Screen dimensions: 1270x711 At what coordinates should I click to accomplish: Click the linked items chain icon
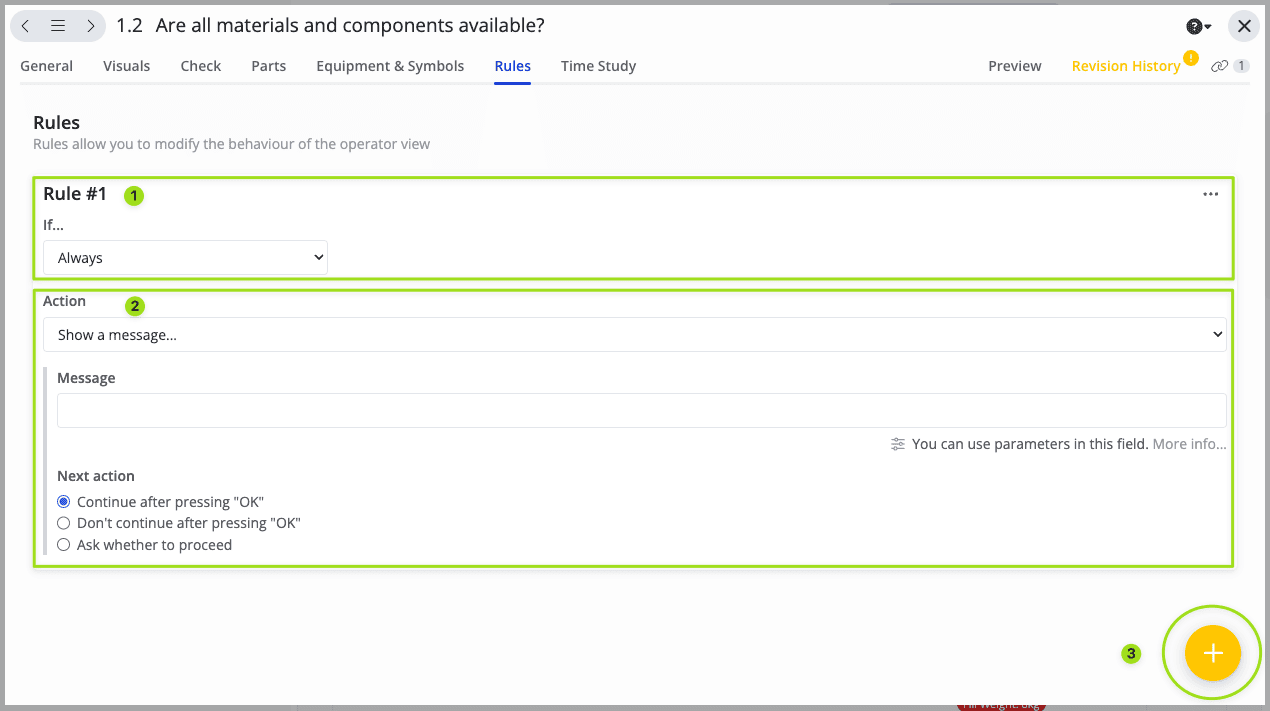click(1219, 66)
